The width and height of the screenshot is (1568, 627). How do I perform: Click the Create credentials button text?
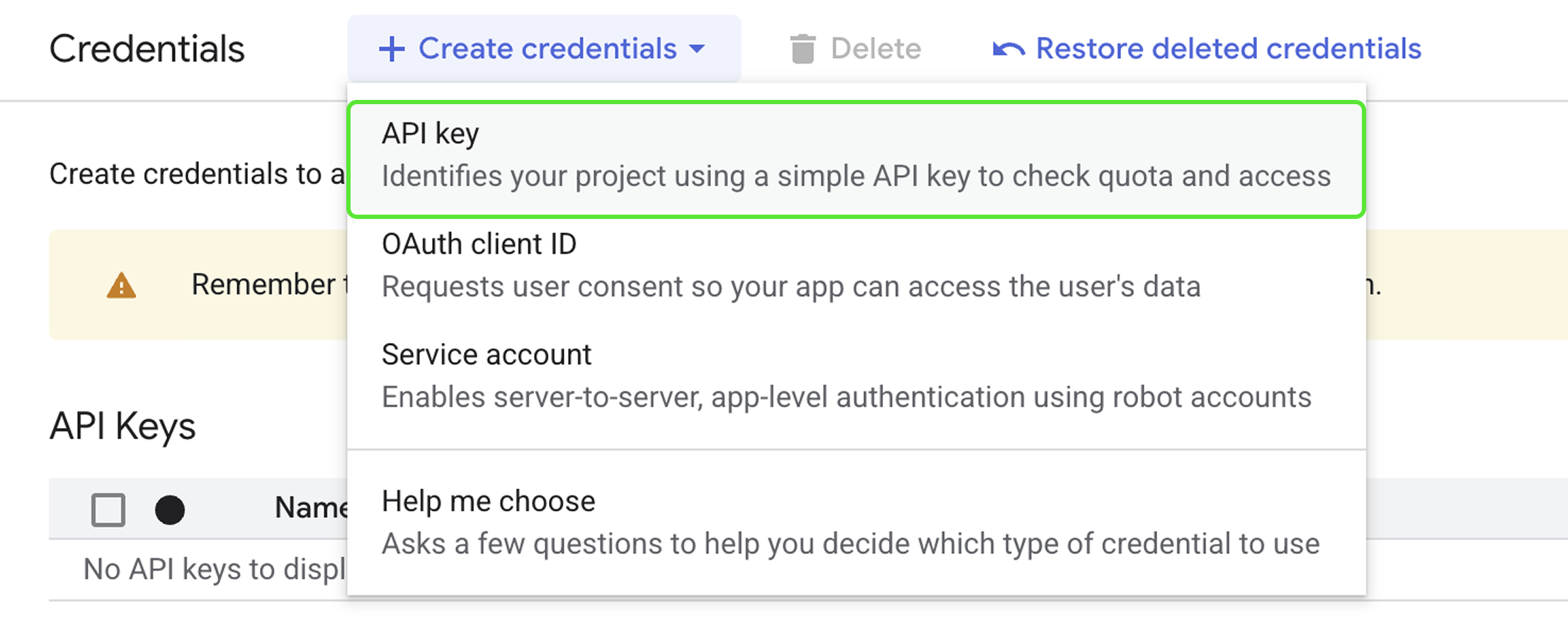coord(547,49)
